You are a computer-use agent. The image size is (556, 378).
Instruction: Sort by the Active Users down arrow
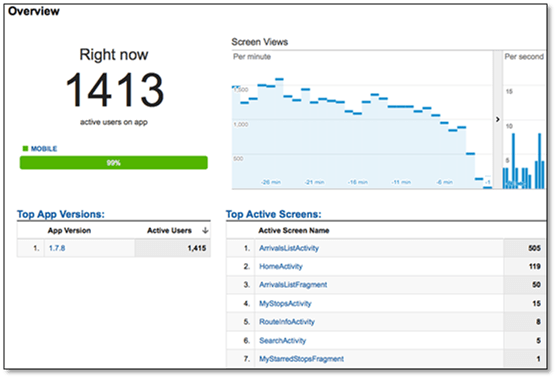[205, 230]
